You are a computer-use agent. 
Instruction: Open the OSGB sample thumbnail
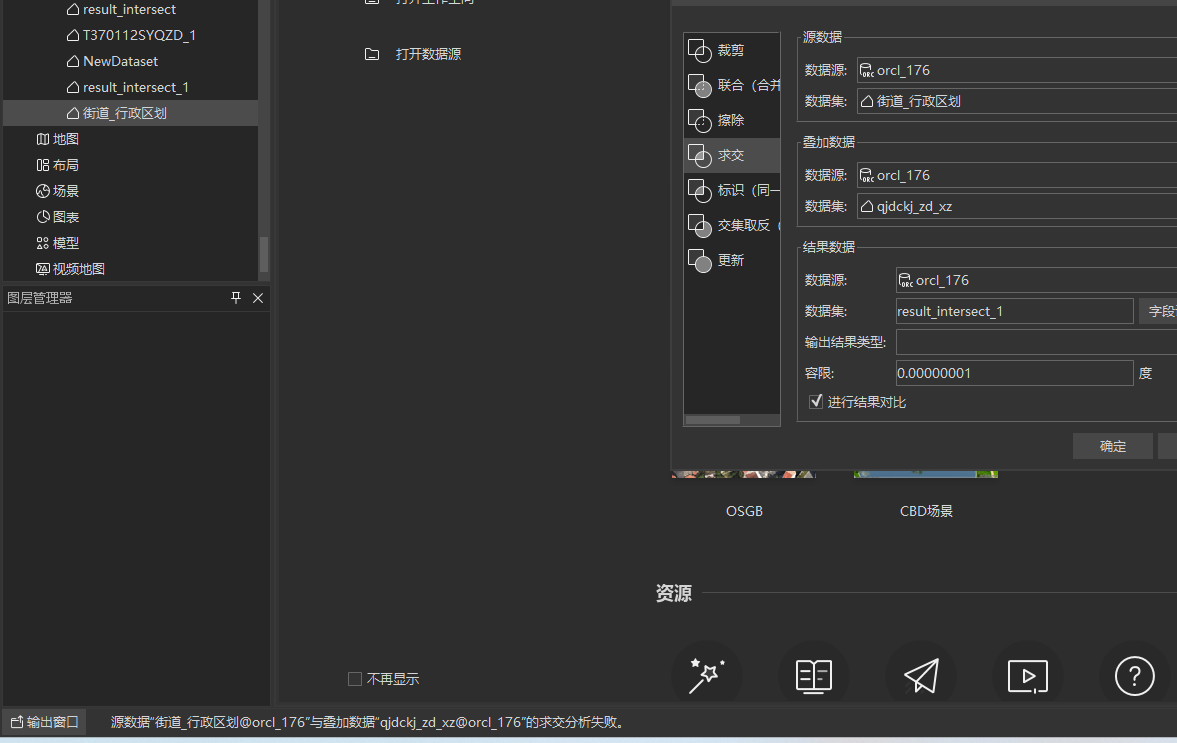tap(744, 474)
